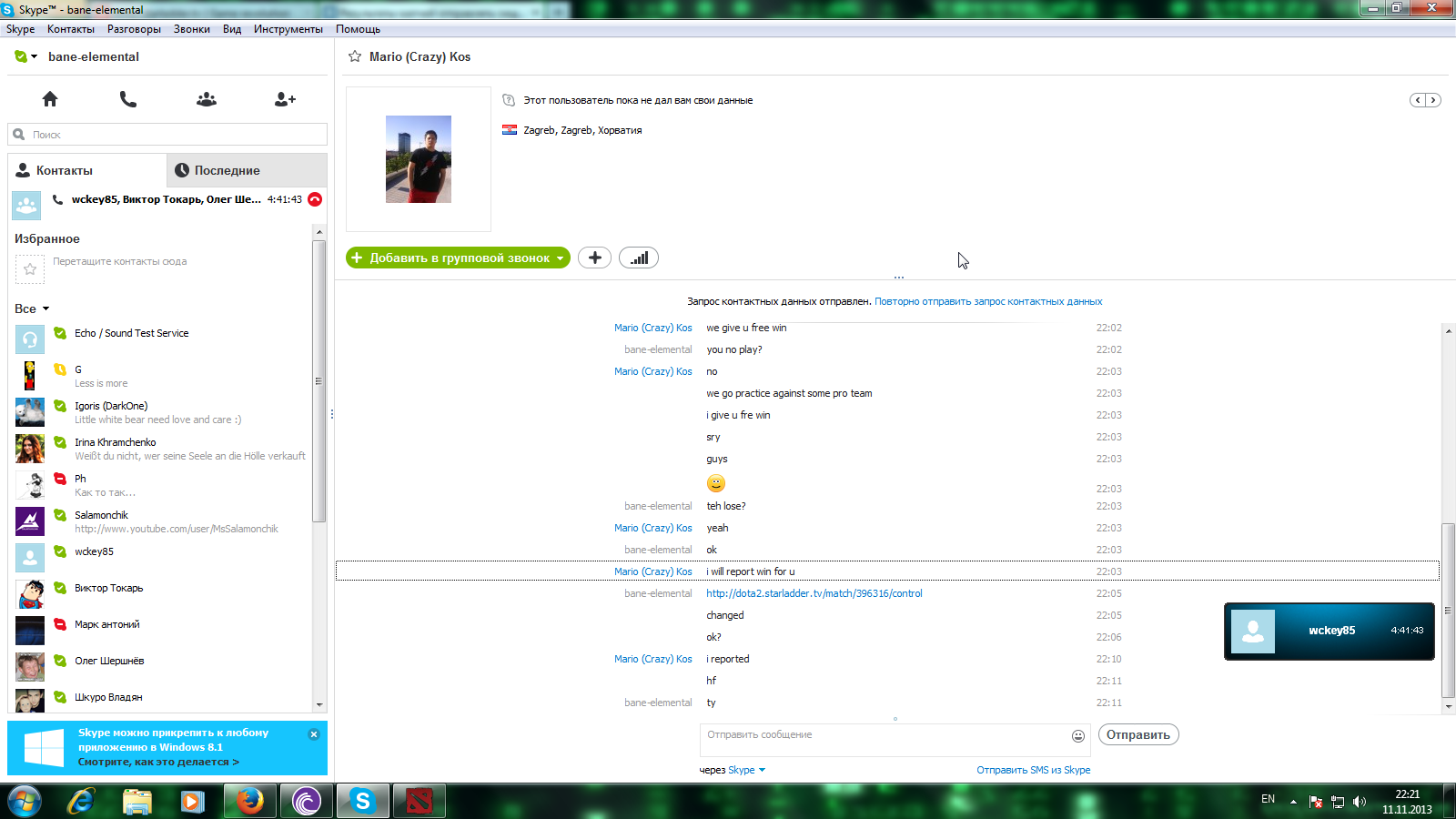Go to next profile info arrow
The height and width of the screenshot is (819, 1456).
[x=1433, y=100]
